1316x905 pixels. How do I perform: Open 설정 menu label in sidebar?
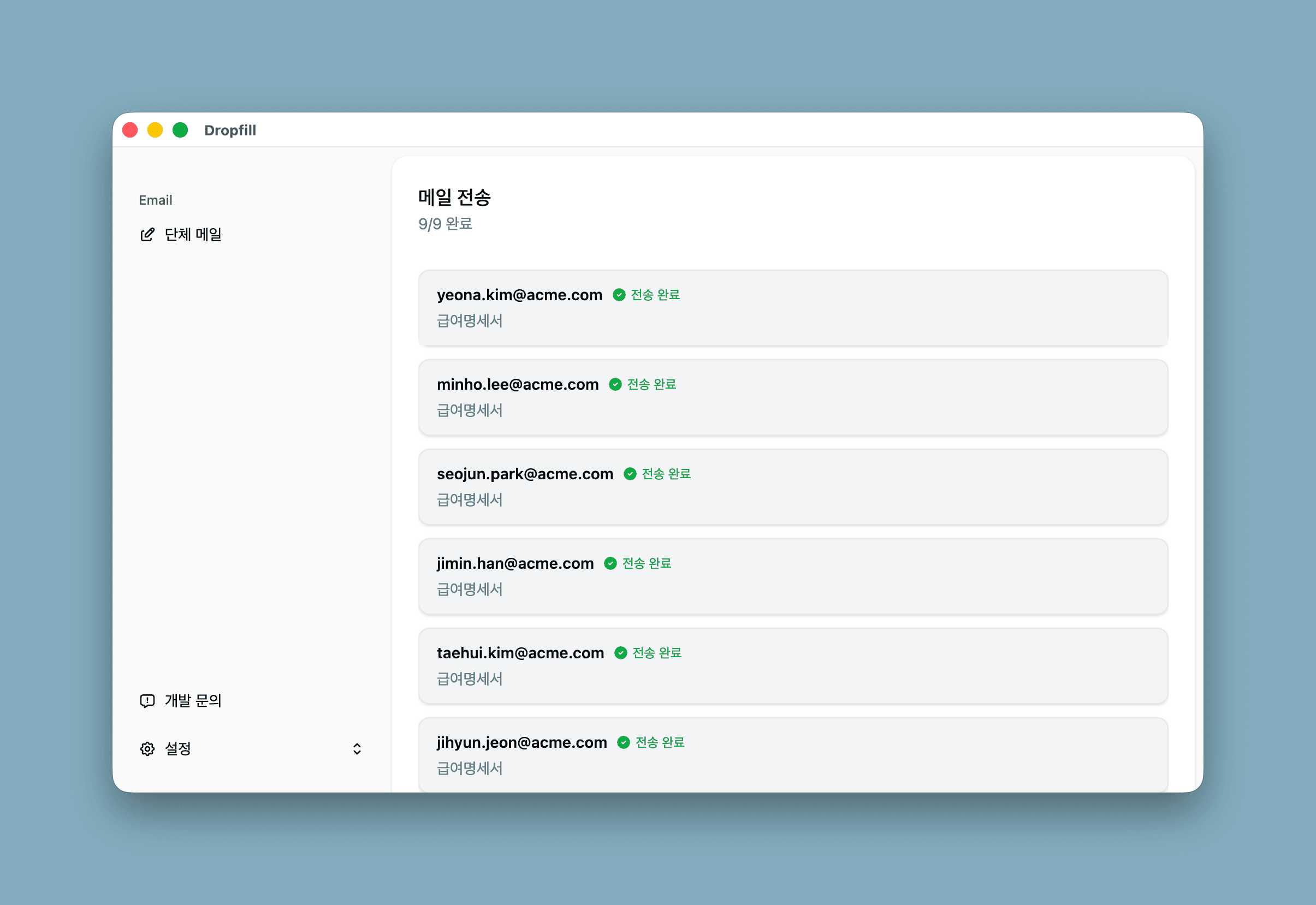click(x=177, y=749)
